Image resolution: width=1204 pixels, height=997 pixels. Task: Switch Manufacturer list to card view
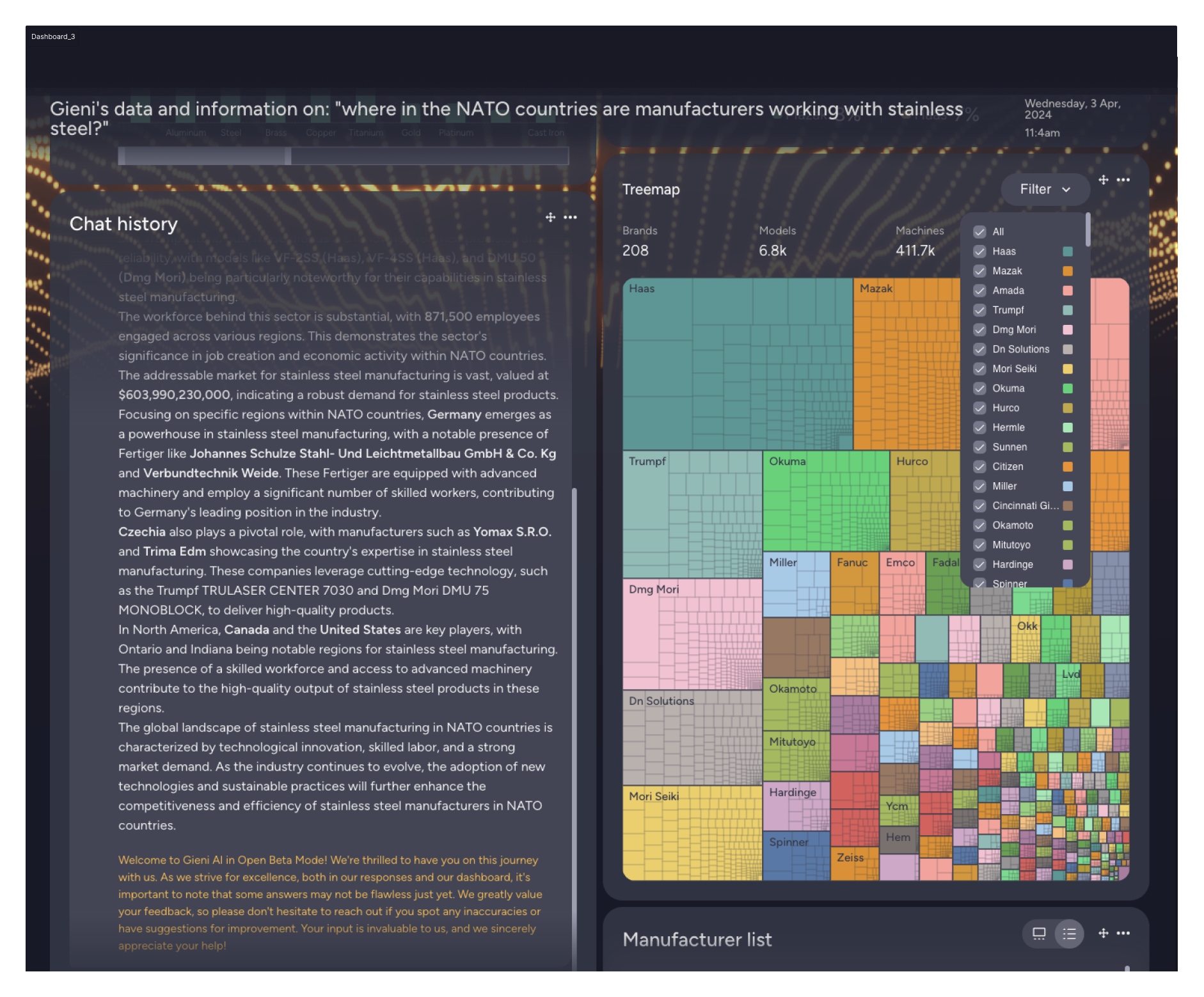click(1039, 934)
